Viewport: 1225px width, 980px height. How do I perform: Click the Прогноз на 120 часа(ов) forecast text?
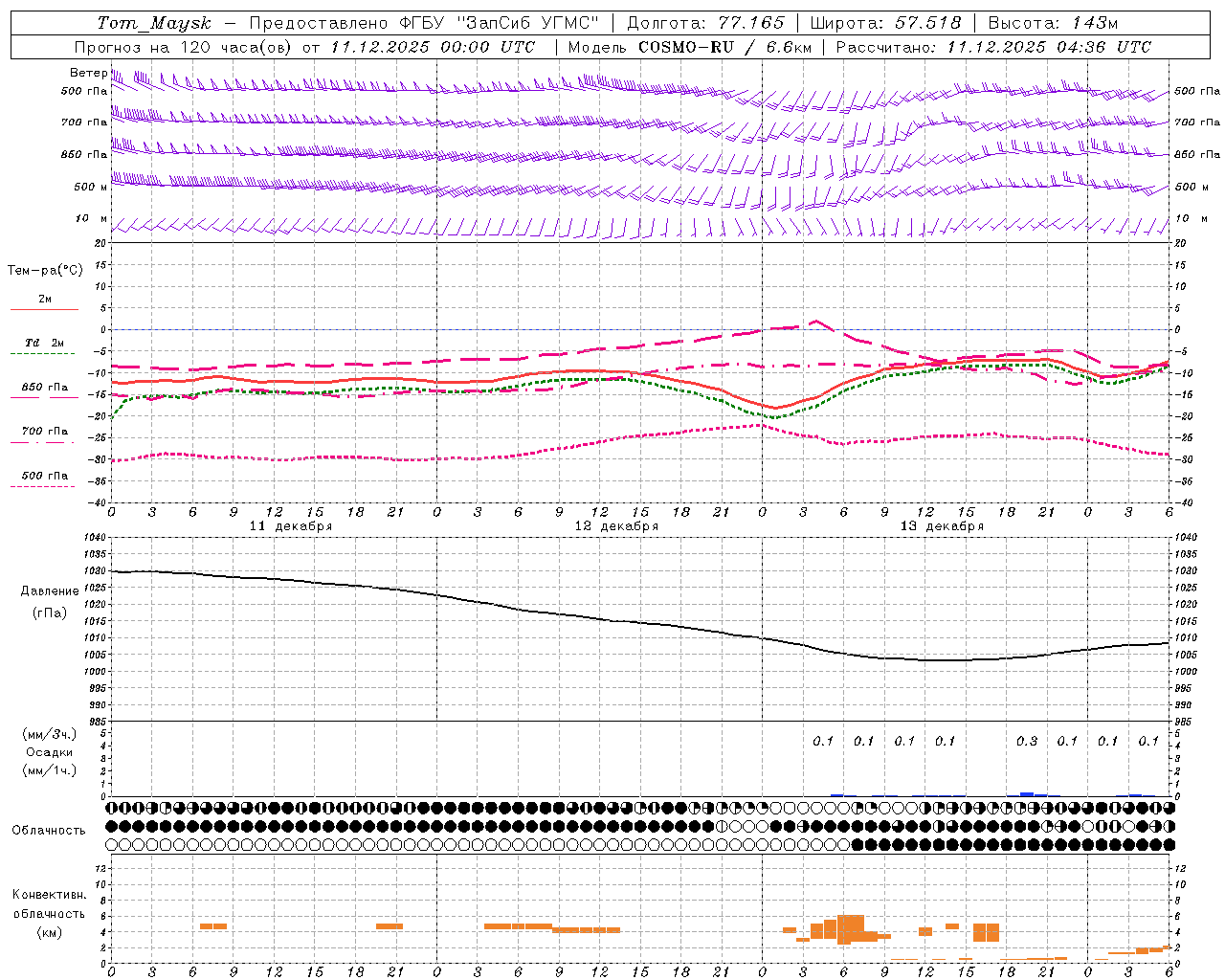(x=185, y=47)
